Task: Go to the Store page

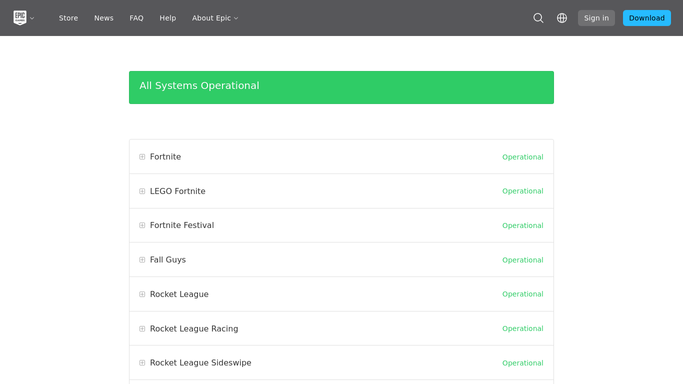Action: coord(68,18)
